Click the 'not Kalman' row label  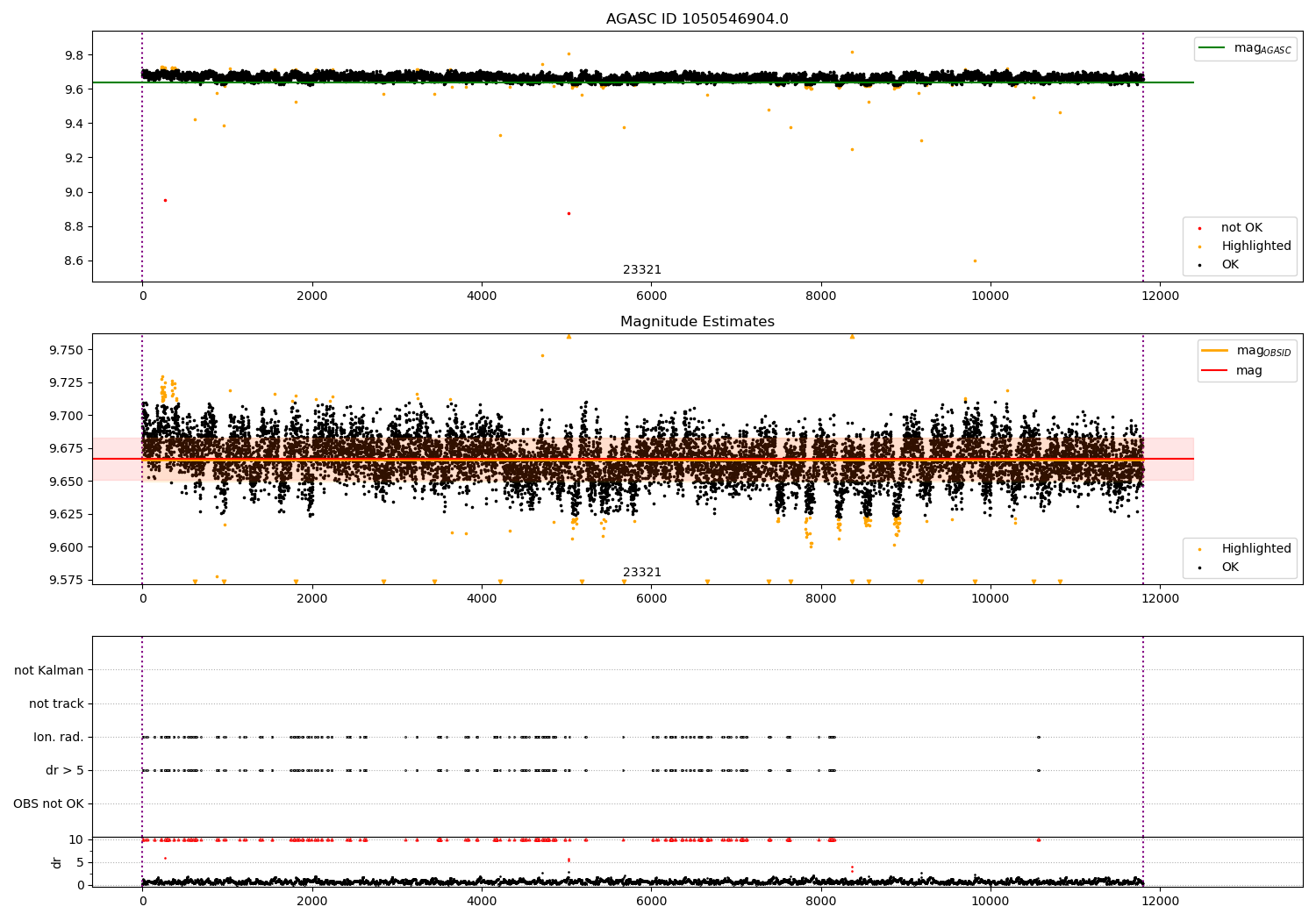click(49, 670)
